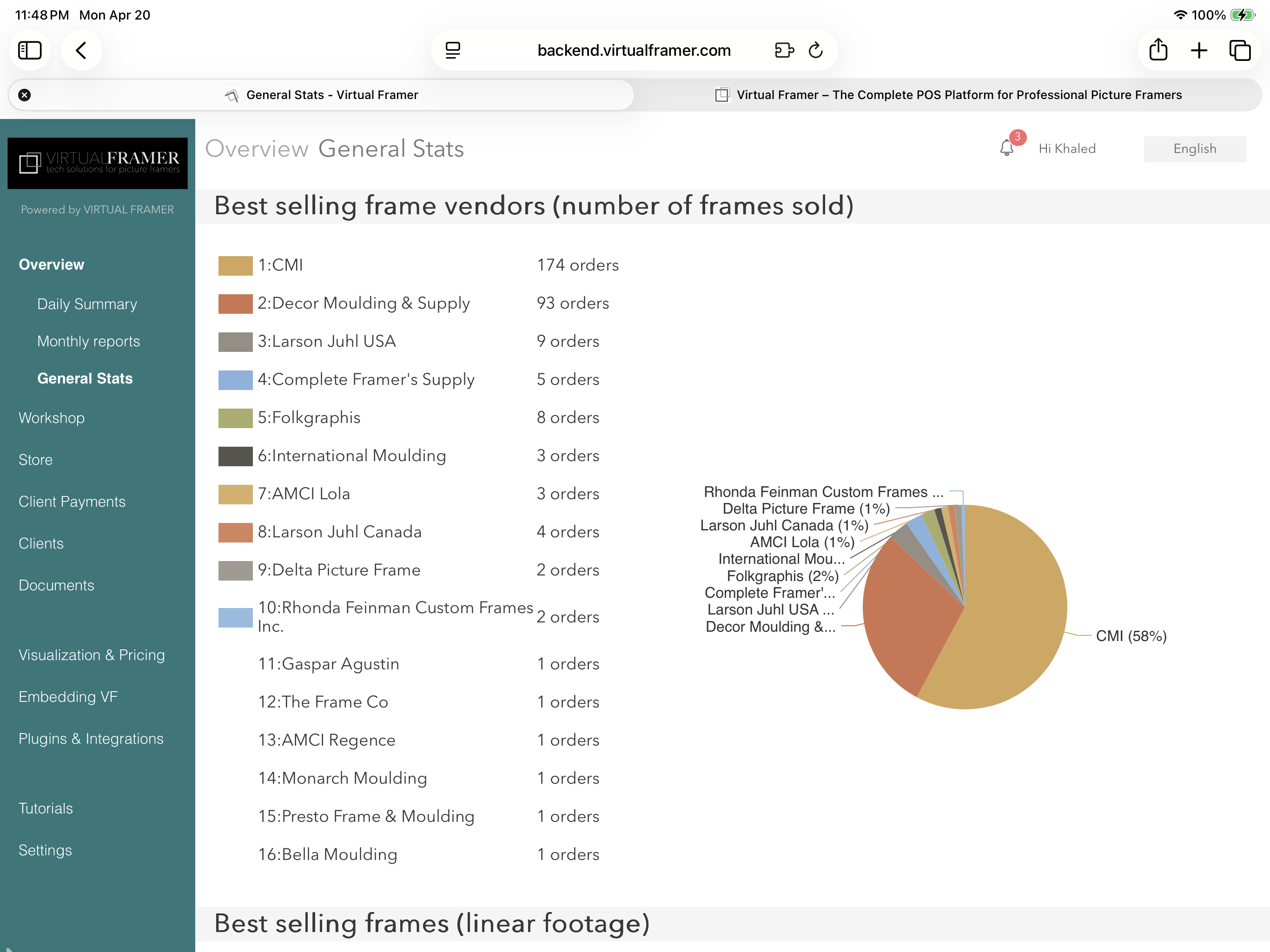1270x952 pixels.
Task: Toggle the Safari sidebar icon
Action: (x=30, y=51)
